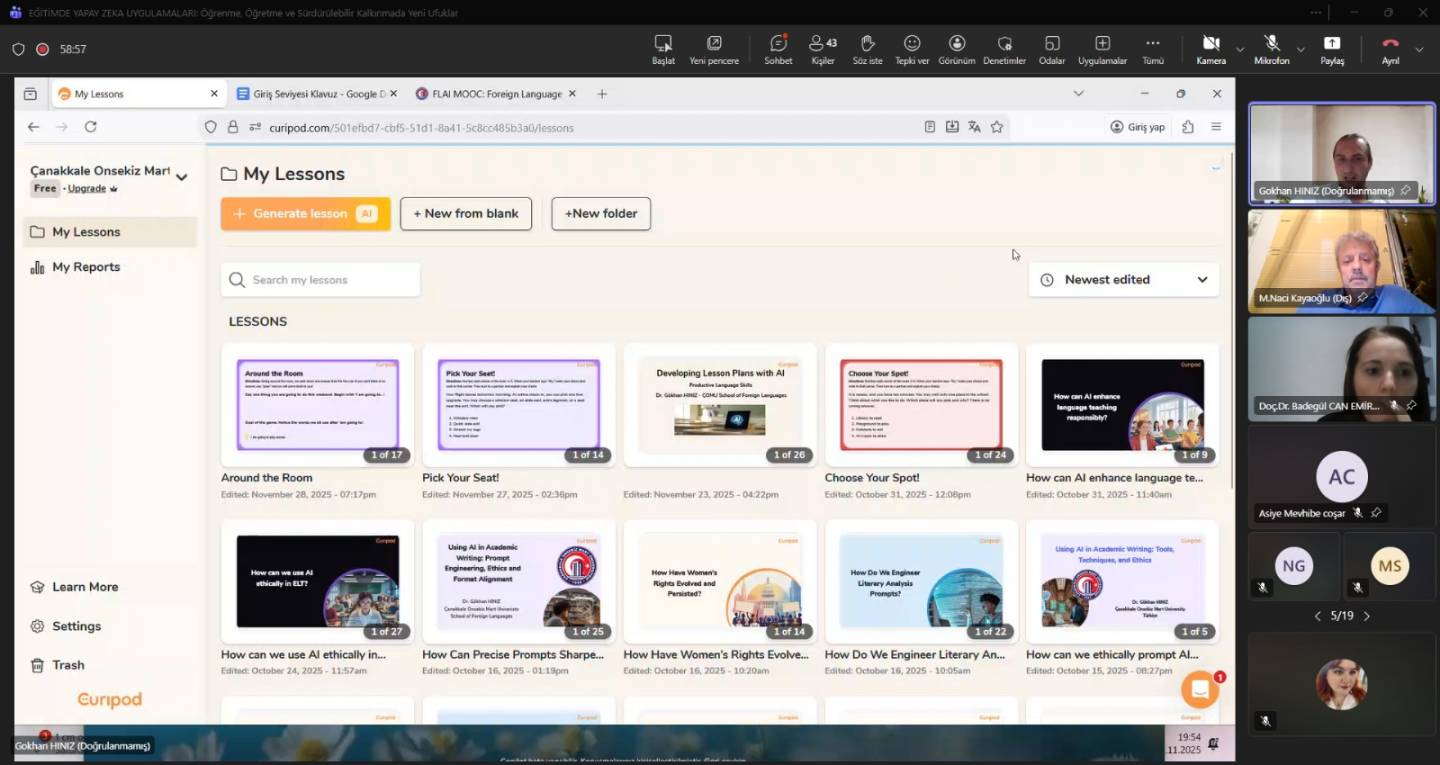This screenshot has height=765, width=1440.
Task: Click the Search my lessons field
Action: [320, 280]
